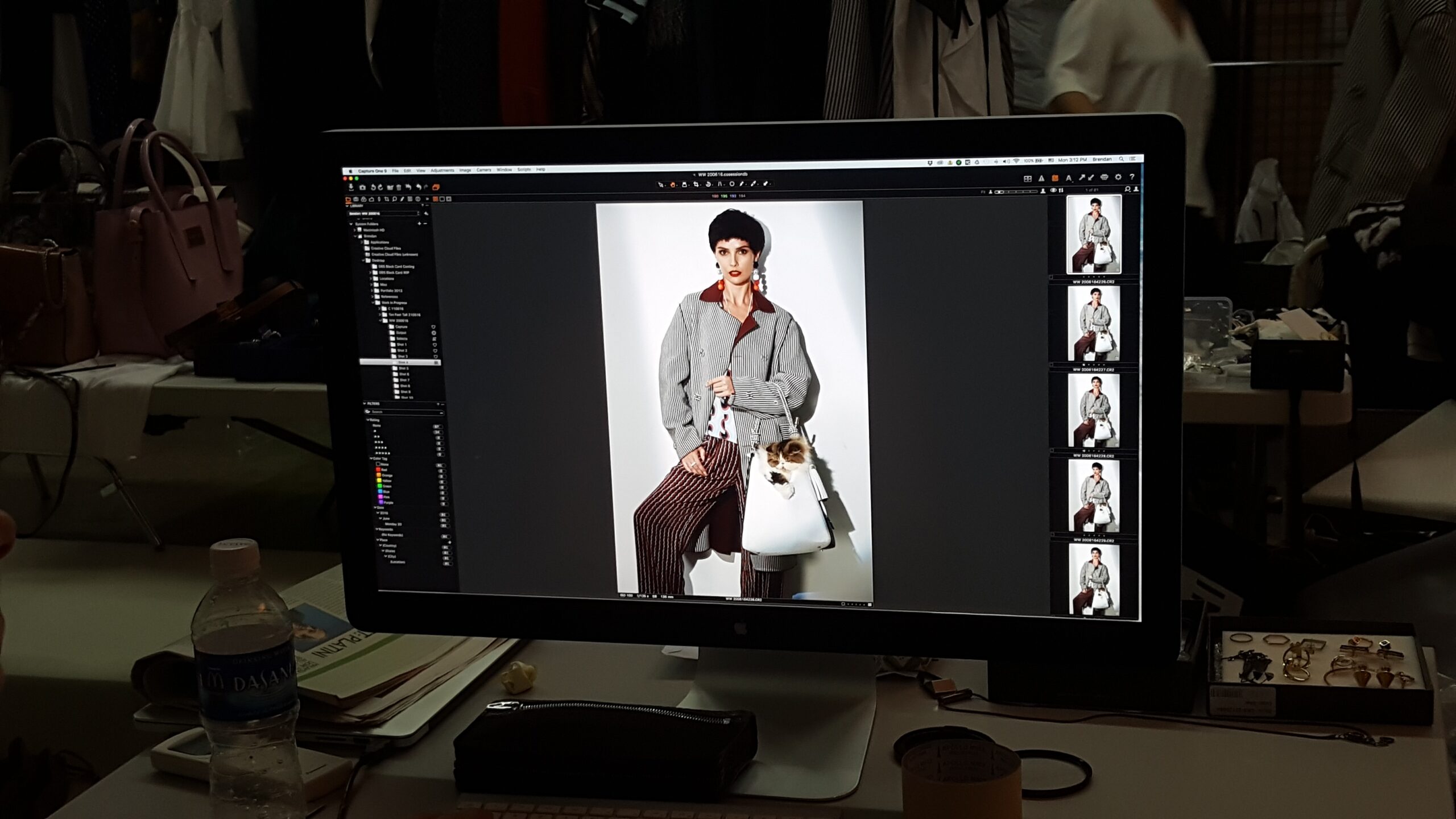Open the File menu
This screenshot has width=1456, height=819.
click(395, 171)
